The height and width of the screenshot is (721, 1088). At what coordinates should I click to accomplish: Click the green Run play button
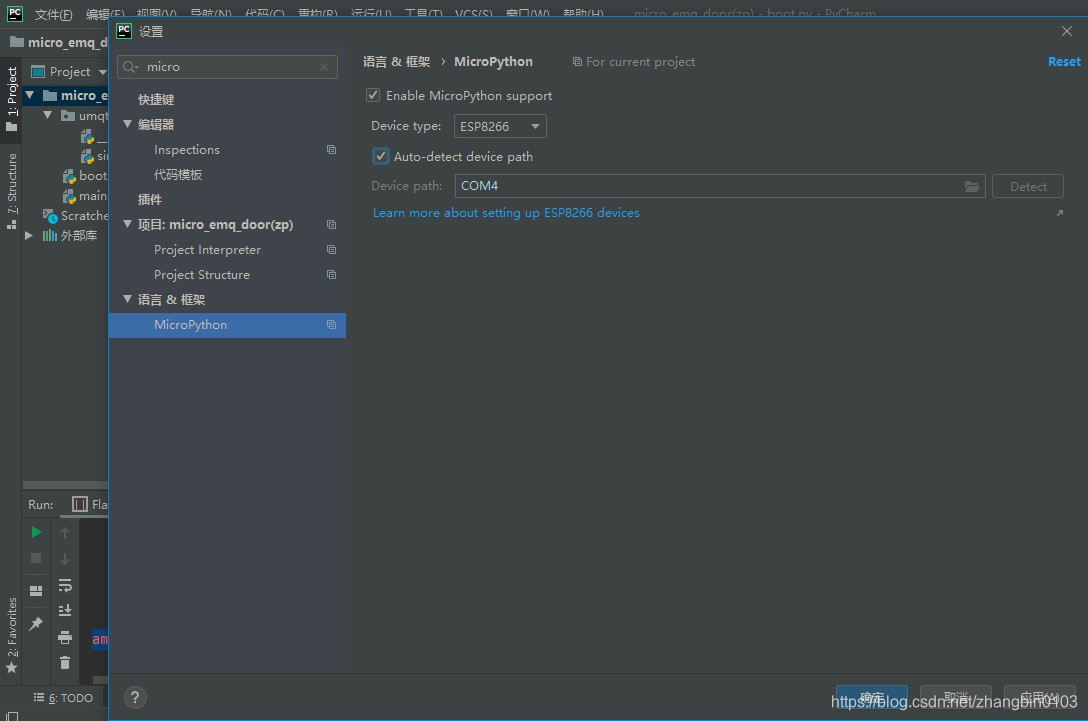point(36,532)
